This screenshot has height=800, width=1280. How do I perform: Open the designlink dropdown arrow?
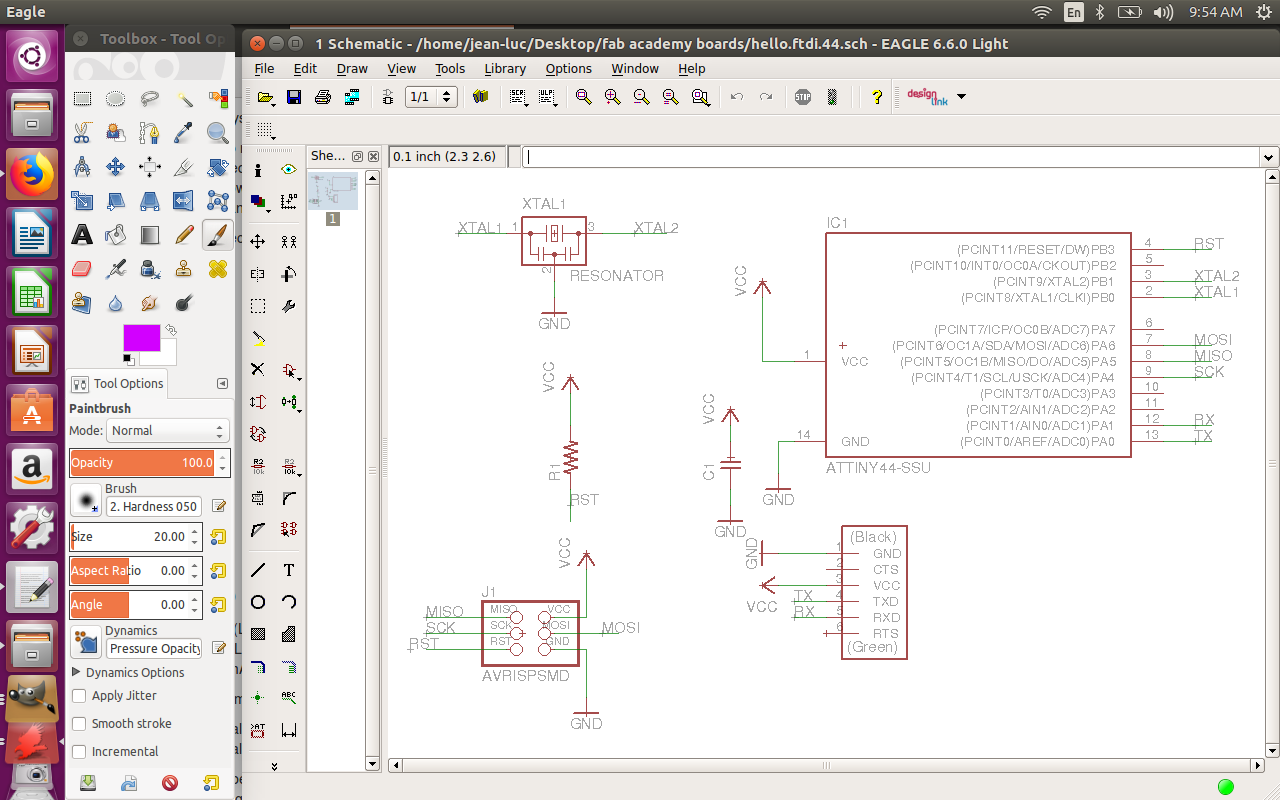962,97
